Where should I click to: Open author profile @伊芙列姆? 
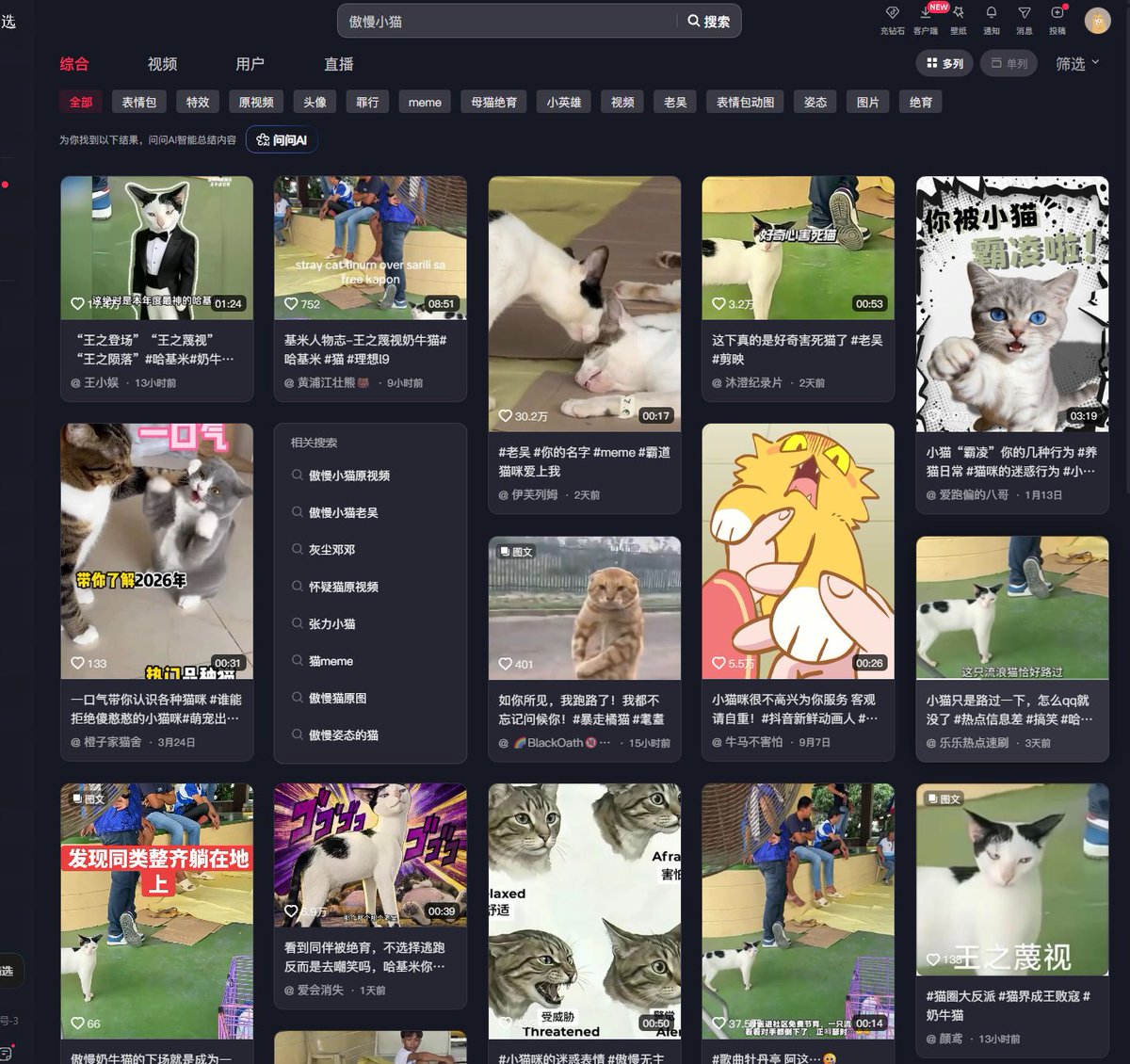point(528,494)
